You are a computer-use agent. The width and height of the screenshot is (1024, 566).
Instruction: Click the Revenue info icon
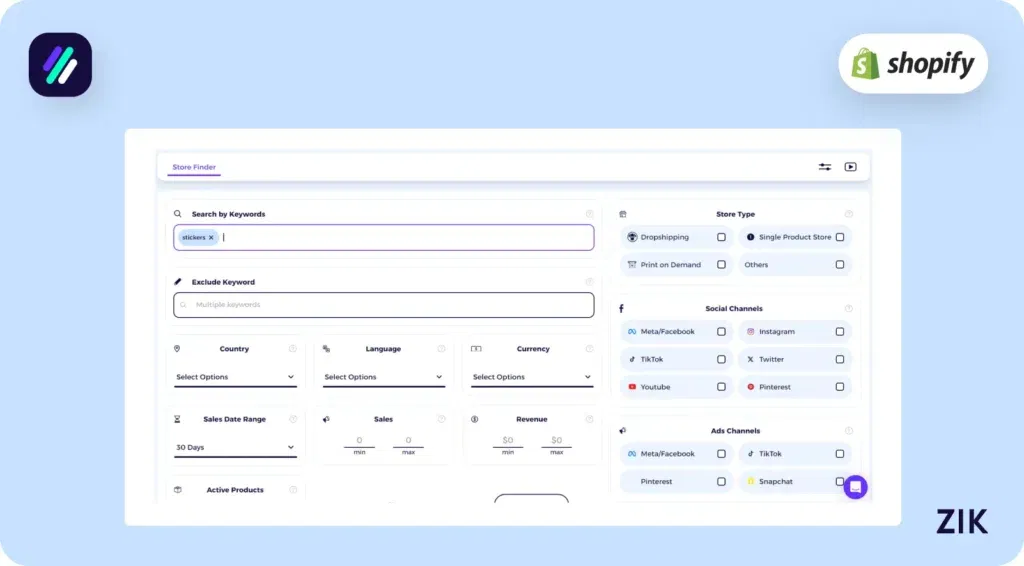589,419
